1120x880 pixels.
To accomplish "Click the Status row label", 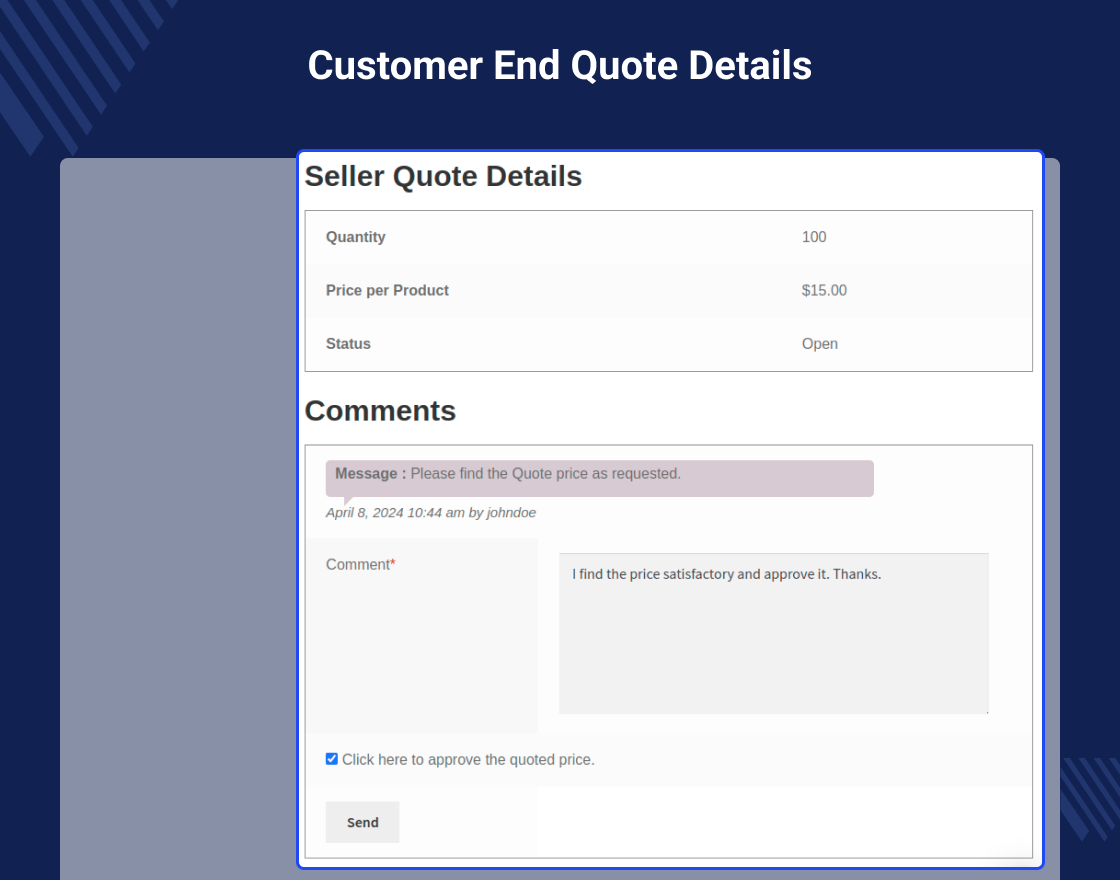I will pos(348,344).
